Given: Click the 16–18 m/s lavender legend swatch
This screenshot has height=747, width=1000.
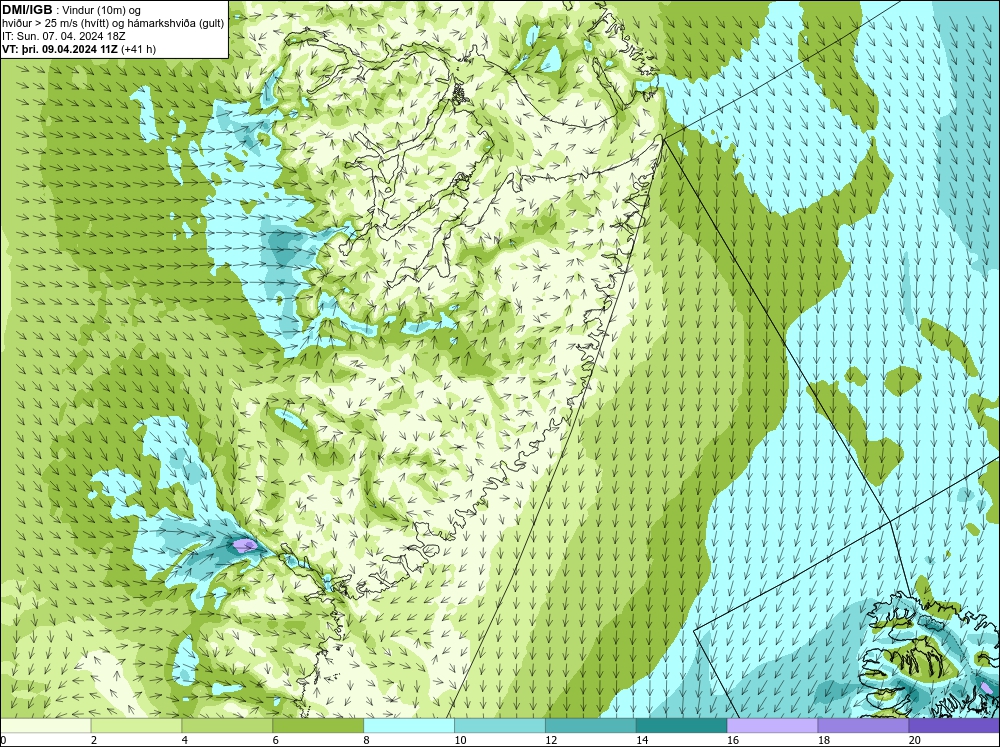Looking at the screenshot, I should 772,725.
